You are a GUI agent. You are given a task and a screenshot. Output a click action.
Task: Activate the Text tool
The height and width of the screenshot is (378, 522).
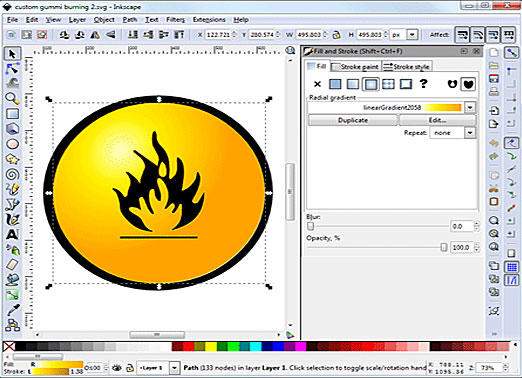pyautogui.click(x=13, y=235)
